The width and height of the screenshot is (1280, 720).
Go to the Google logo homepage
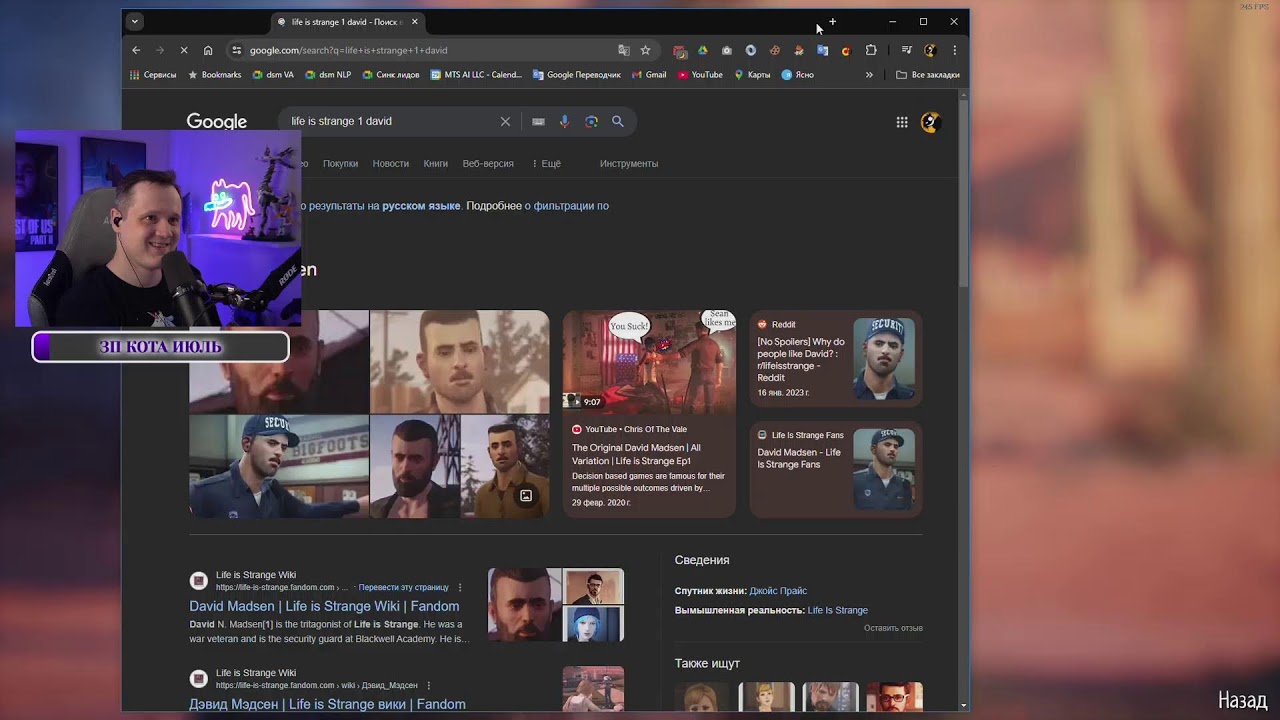click(x=217, y=122)
